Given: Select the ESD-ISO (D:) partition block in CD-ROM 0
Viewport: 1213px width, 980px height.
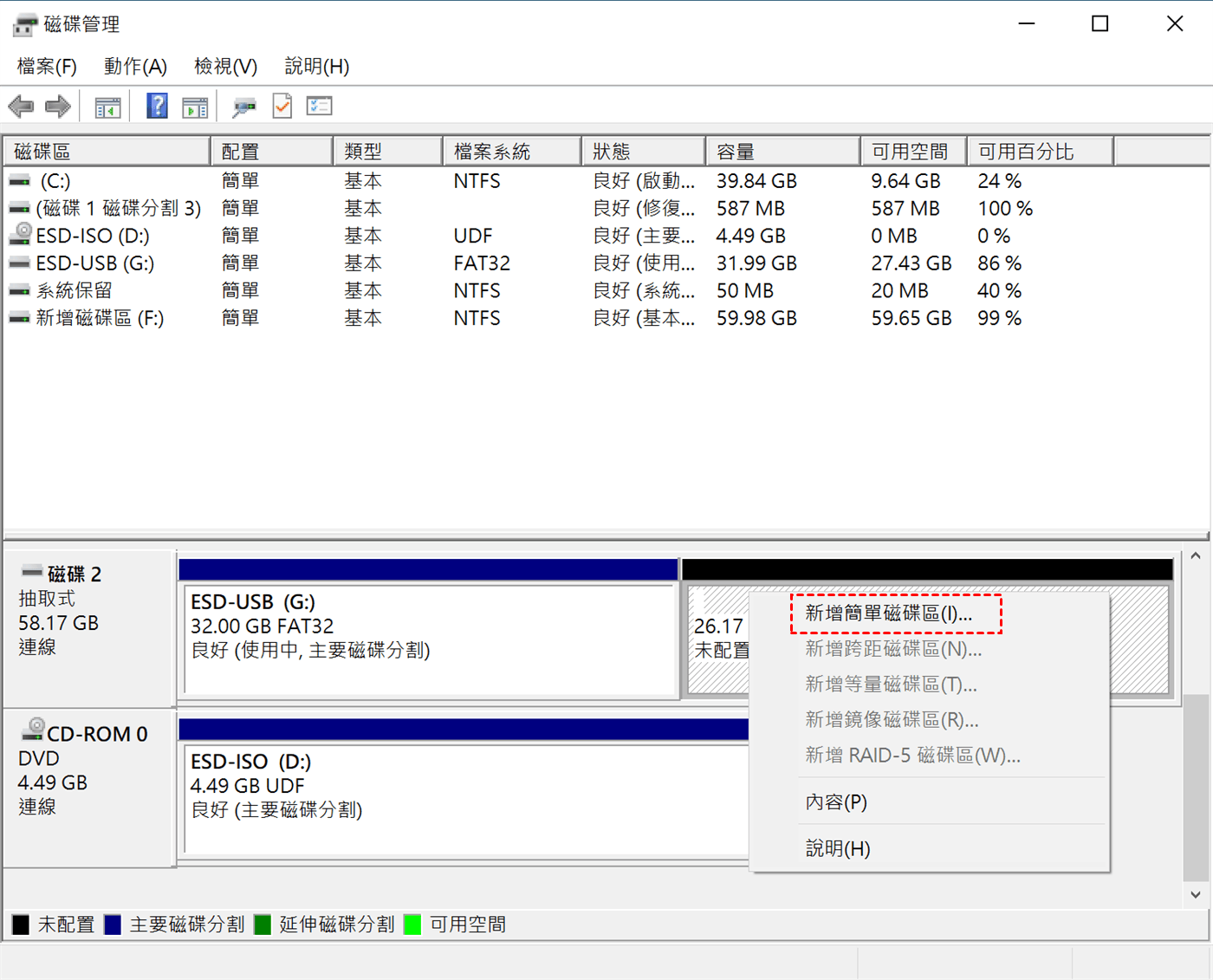Looking at the screenshot, I should 464,789.
